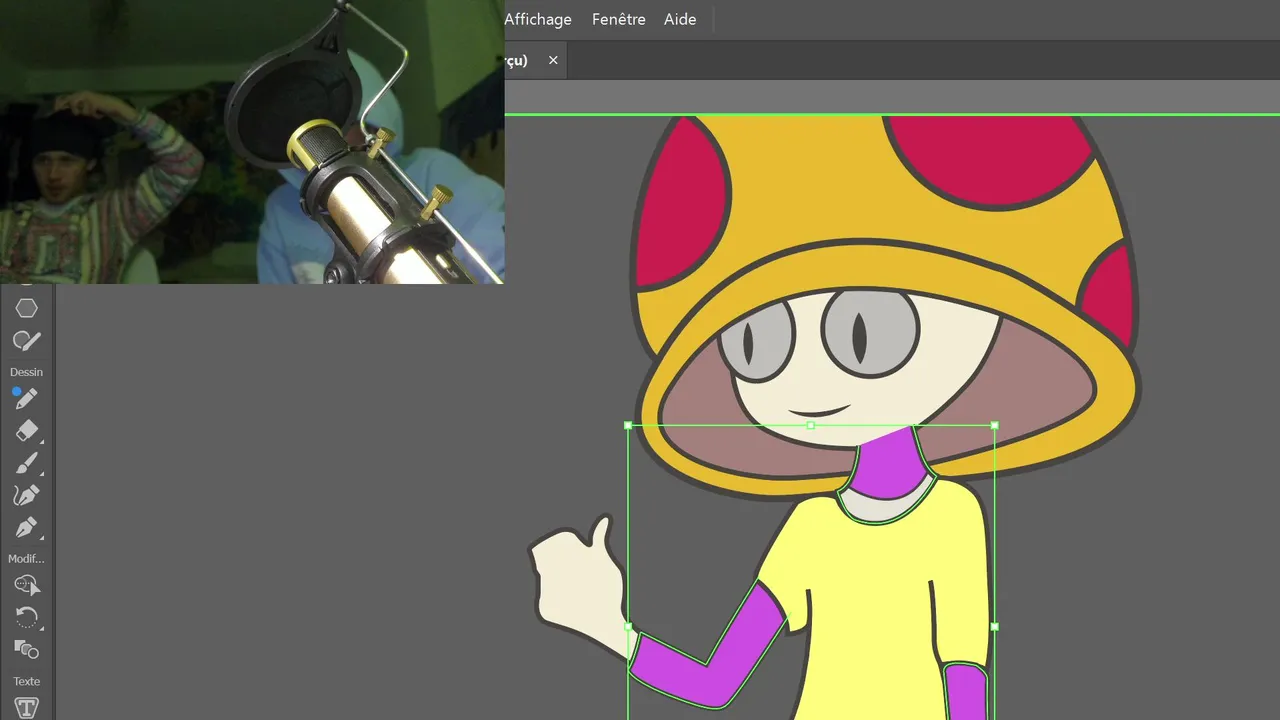Open the Fenêtre menu
Screen dimensions: 1280x720
[619, 19]
